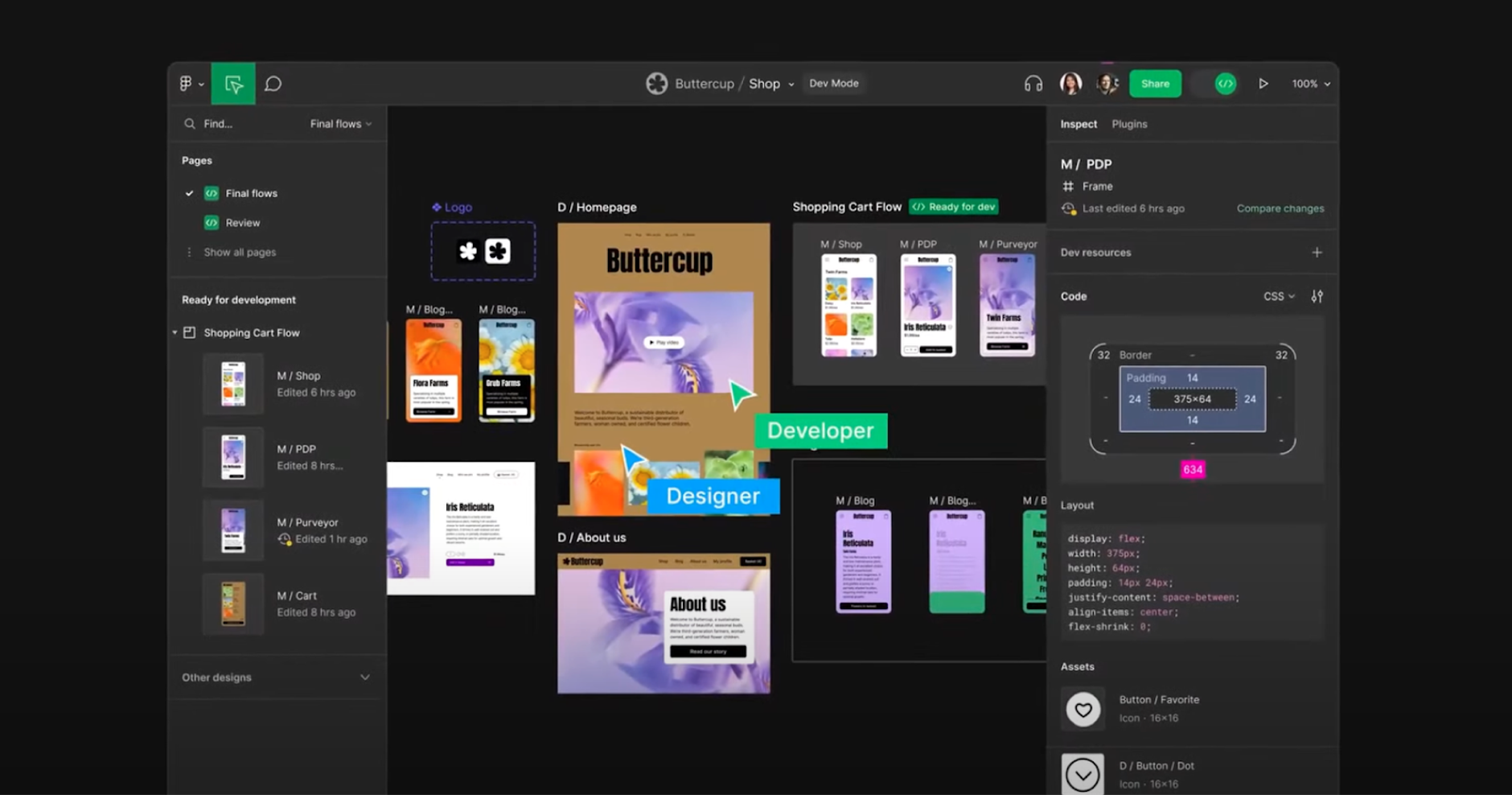1512x795 pixels.
Task: Select the Move/inspect cursor tool
Action: point(233,84)
